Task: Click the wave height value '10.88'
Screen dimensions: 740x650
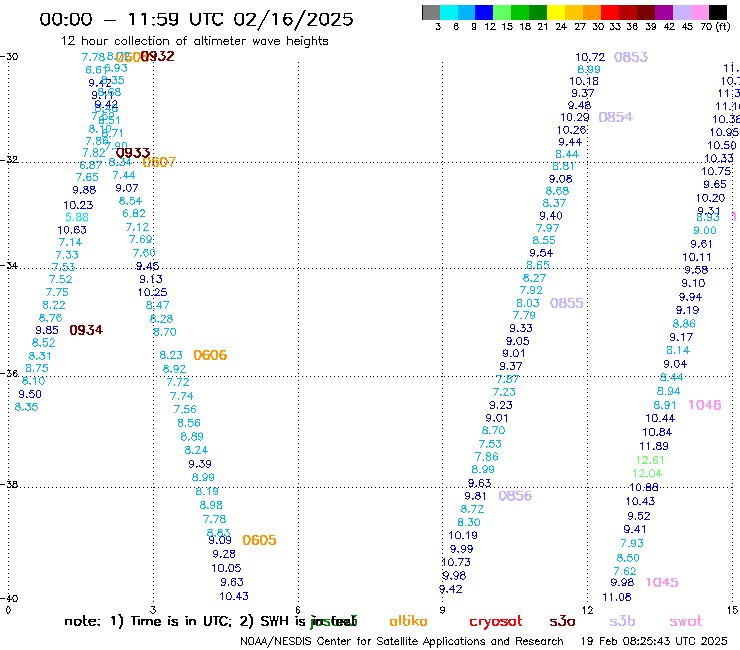Action: tap(644, 487)
